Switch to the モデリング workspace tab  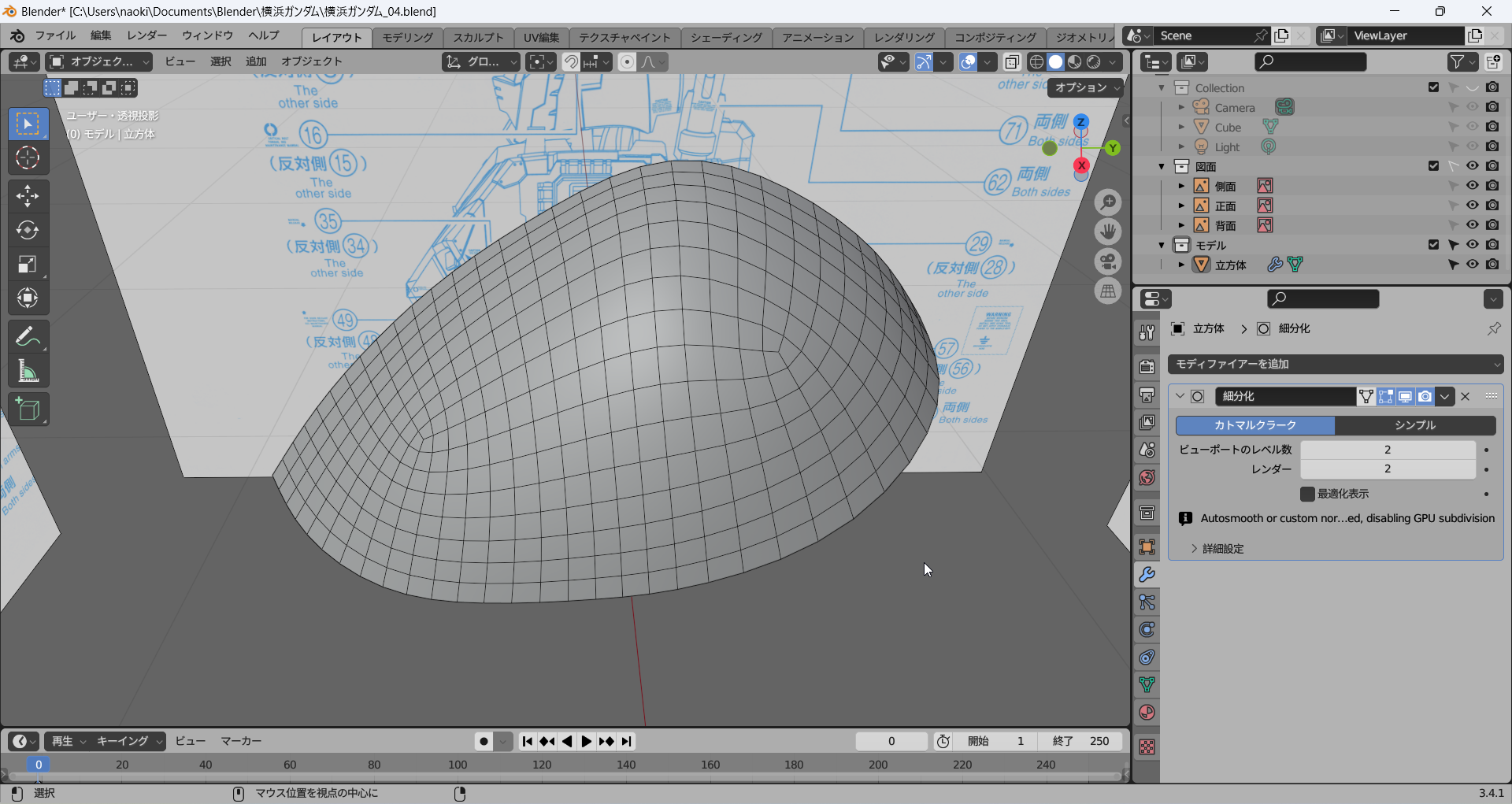[x=407, y=37]
